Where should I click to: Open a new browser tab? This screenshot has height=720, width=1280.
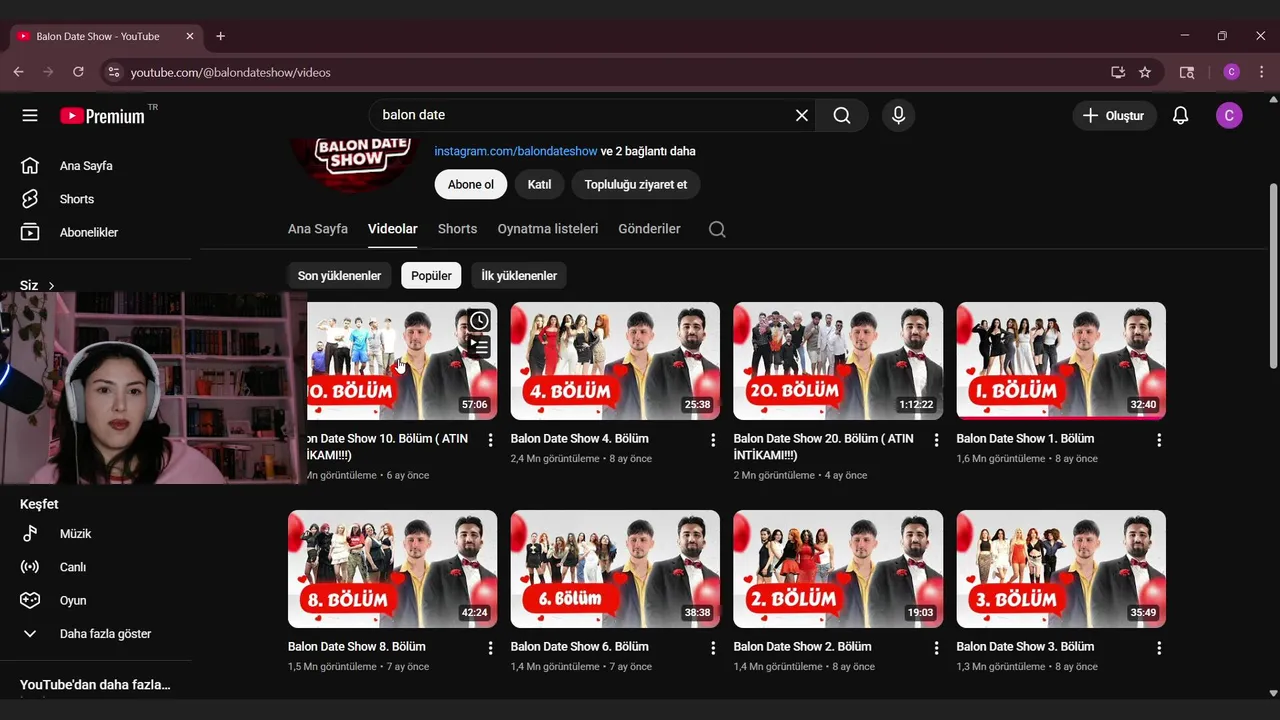coord(221,36)
